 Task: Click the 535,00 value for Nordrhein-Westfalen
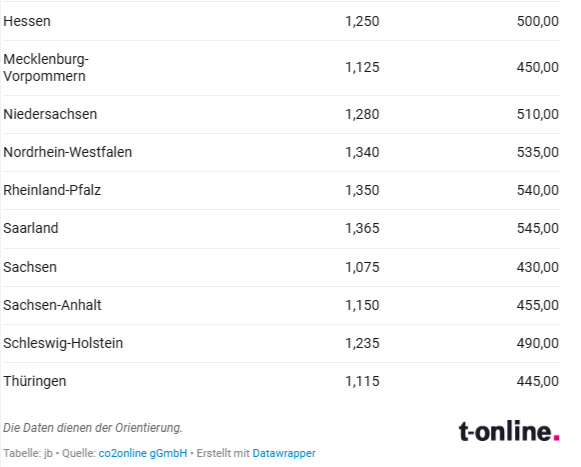pos(538,152)
